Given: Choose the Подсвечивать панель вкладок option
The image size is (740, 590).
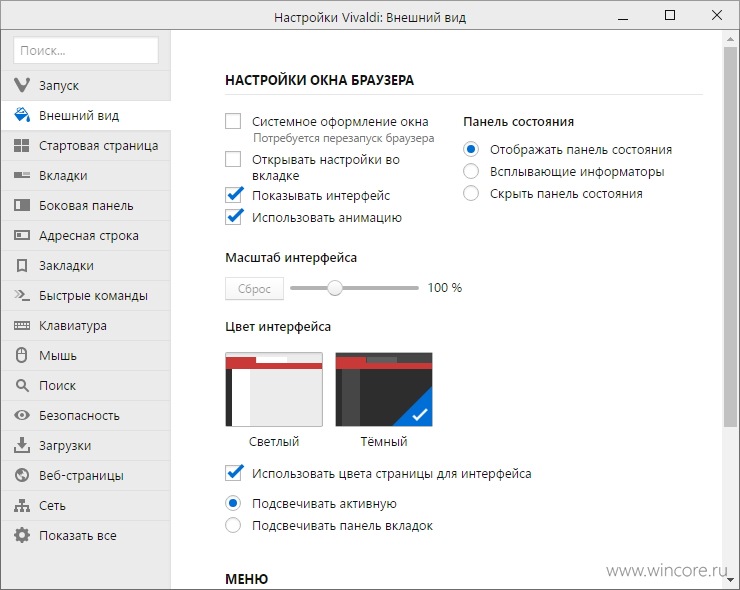Looking at the screenshot, I should click(x=233, y=525).
